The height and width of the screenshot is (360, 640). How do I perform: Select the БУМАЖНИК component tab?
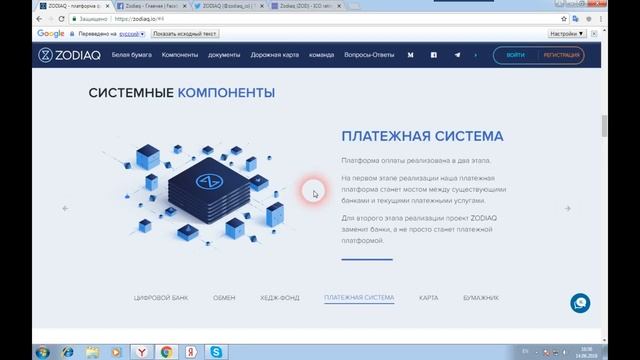(x=481, y=298)
